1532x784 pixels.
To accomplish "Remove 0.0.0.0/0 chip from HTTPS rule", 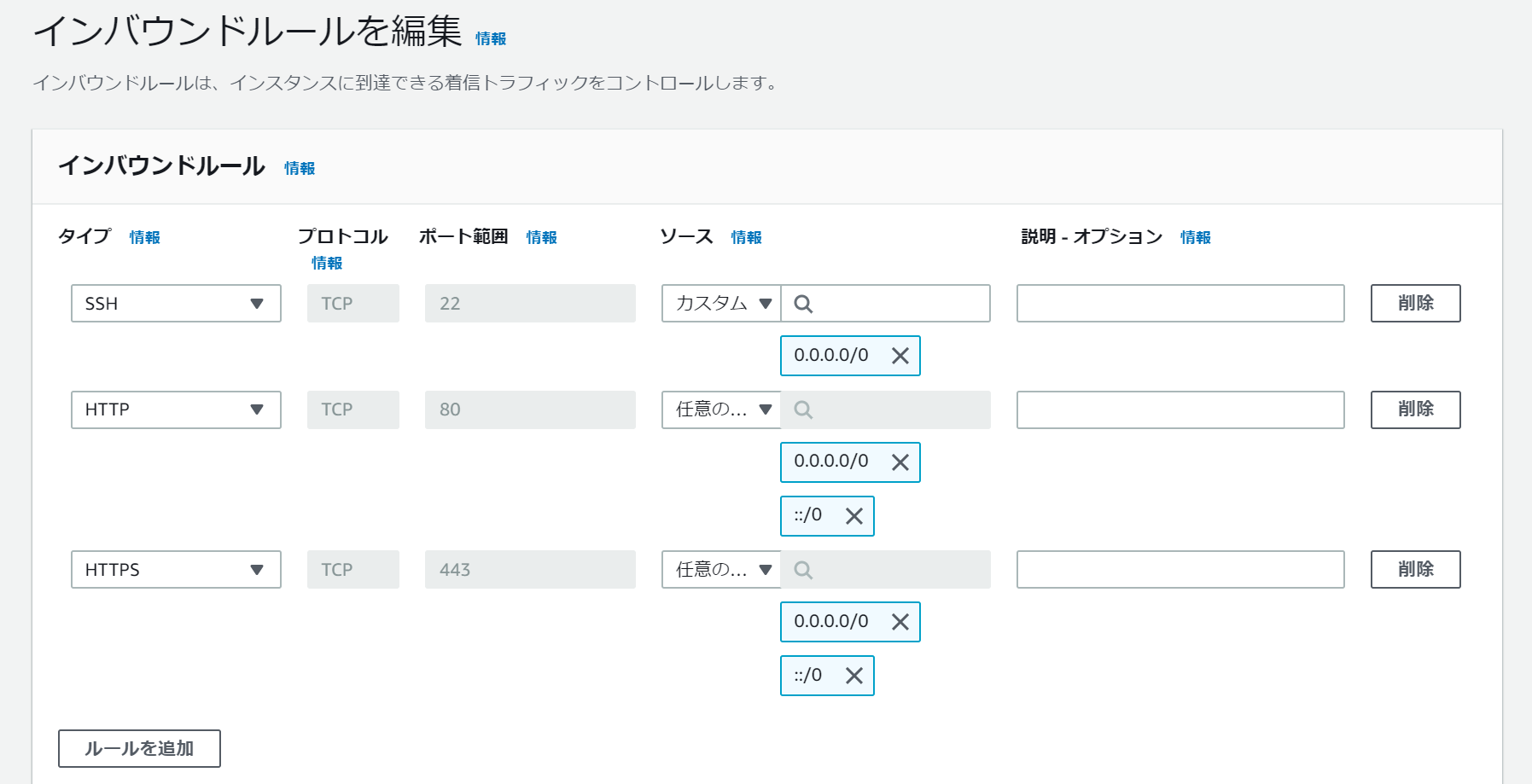I will coord(900,623).
